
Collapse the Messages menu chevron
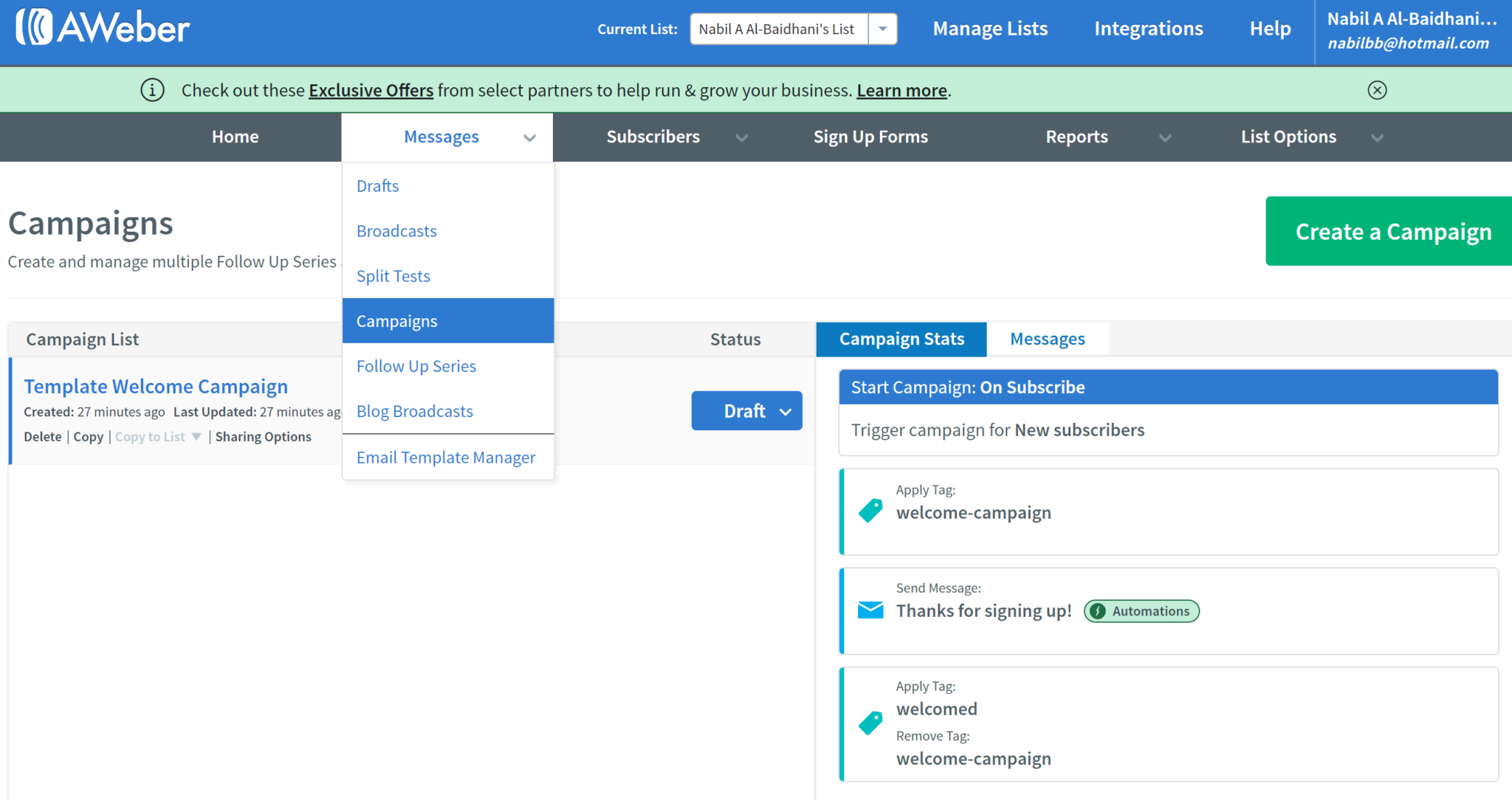(x=529, y=138)
